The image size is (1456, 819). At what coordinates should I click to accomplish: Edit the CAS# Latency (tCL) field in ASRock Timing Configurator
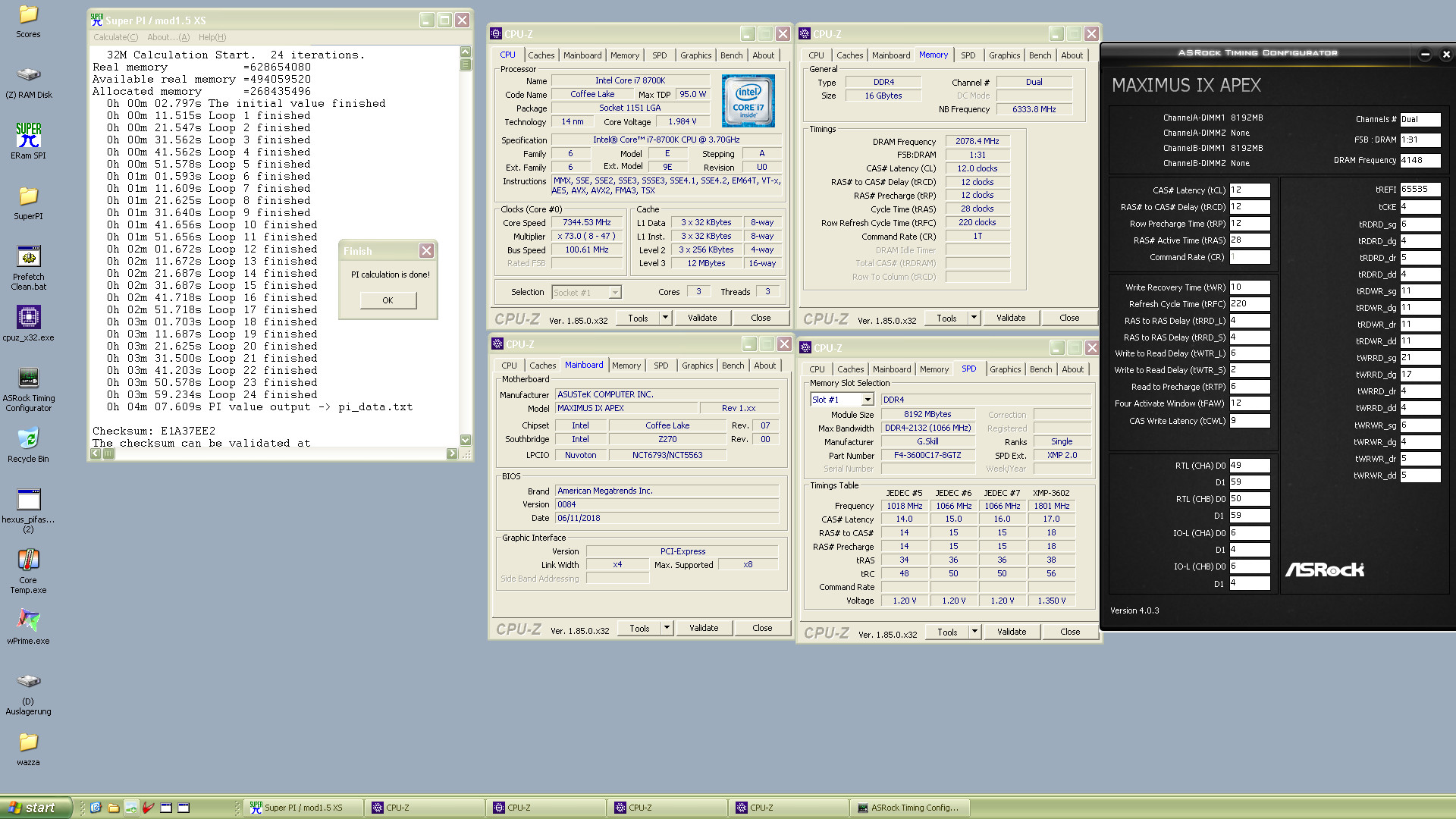[x=1249, y=190]
